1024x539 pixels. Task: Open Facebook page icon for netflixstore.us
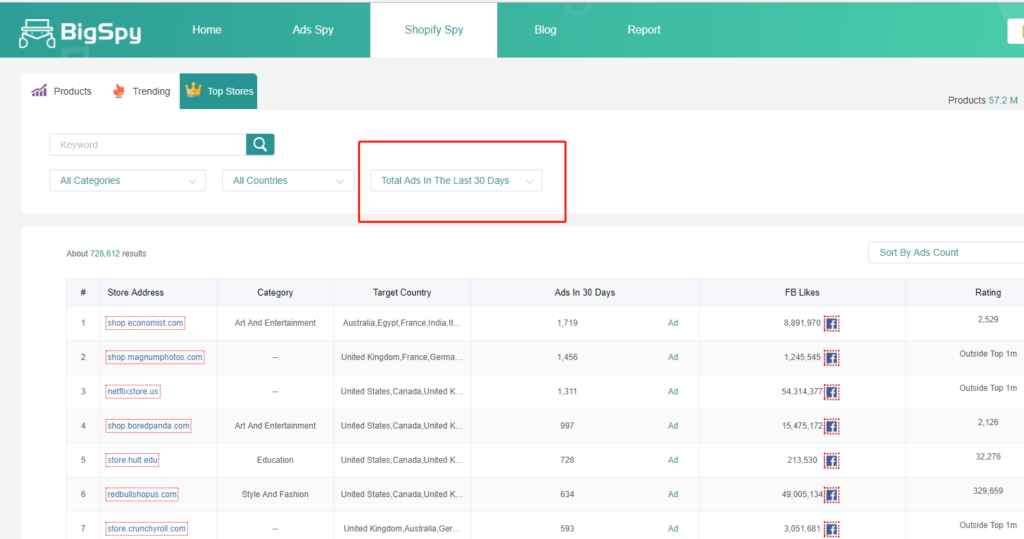click(x=831, y=392)
